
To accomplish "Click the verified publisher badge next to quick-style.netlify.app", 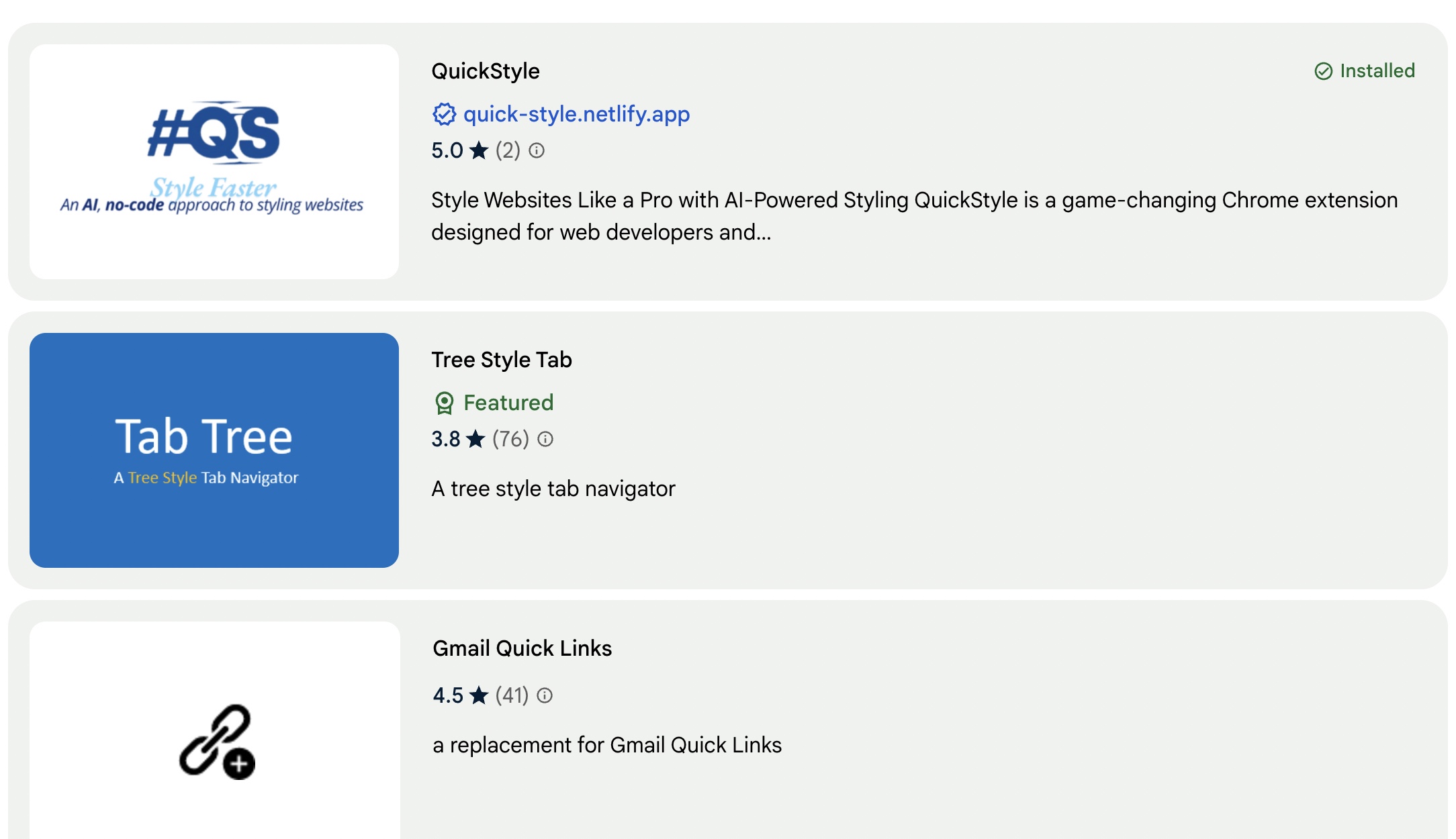I will [x=444, y=114].
